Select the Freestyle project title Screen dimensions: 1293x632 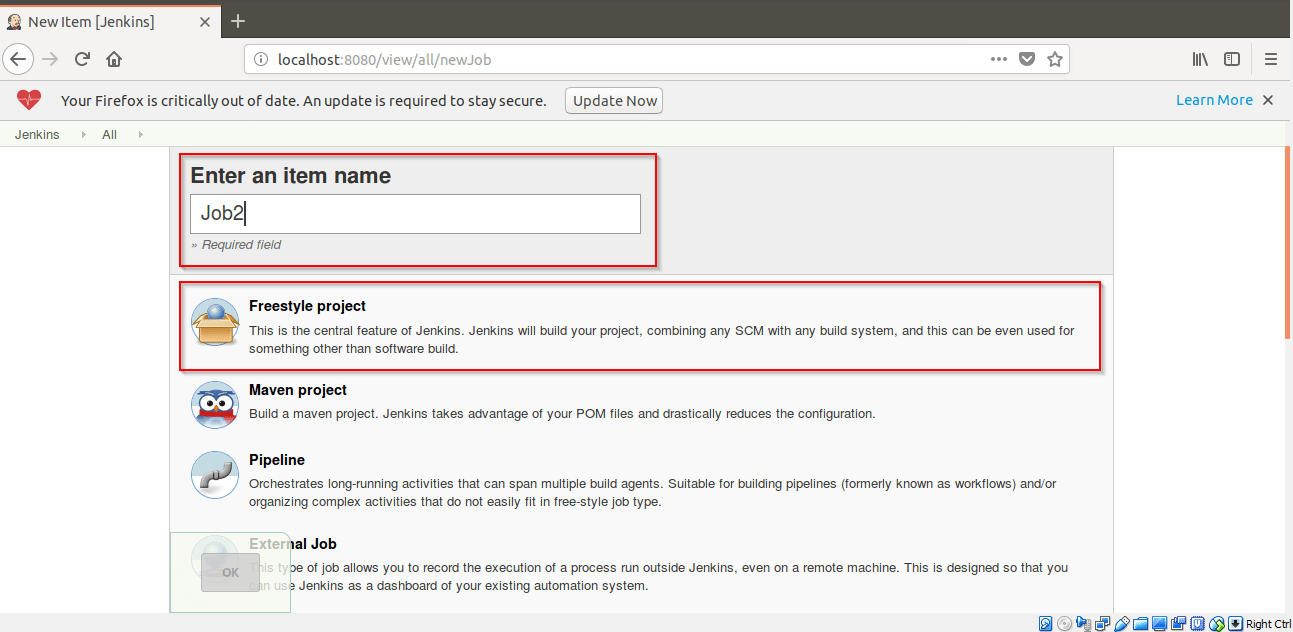(307, 306)
